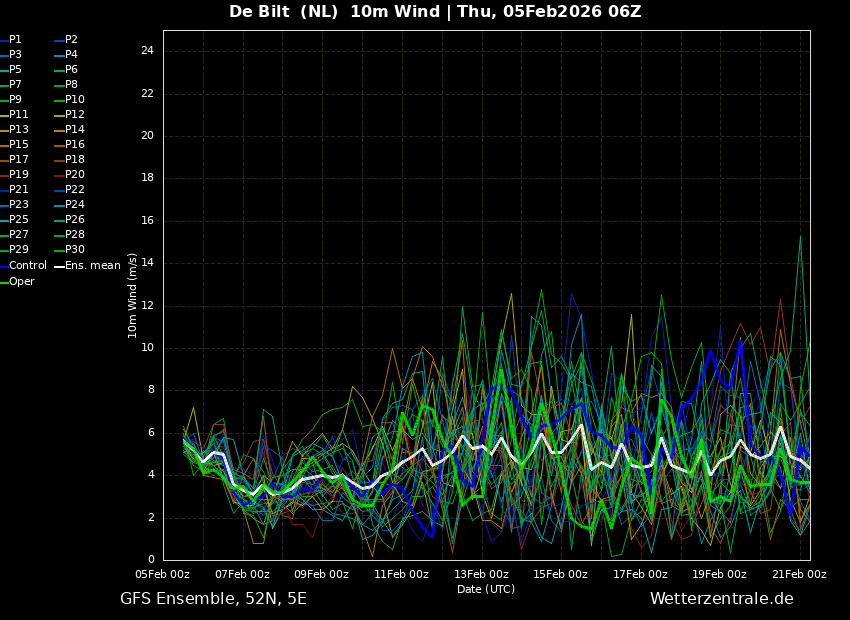Click the Date (UTC) axis title
The image size is (850, 620).
486,589
